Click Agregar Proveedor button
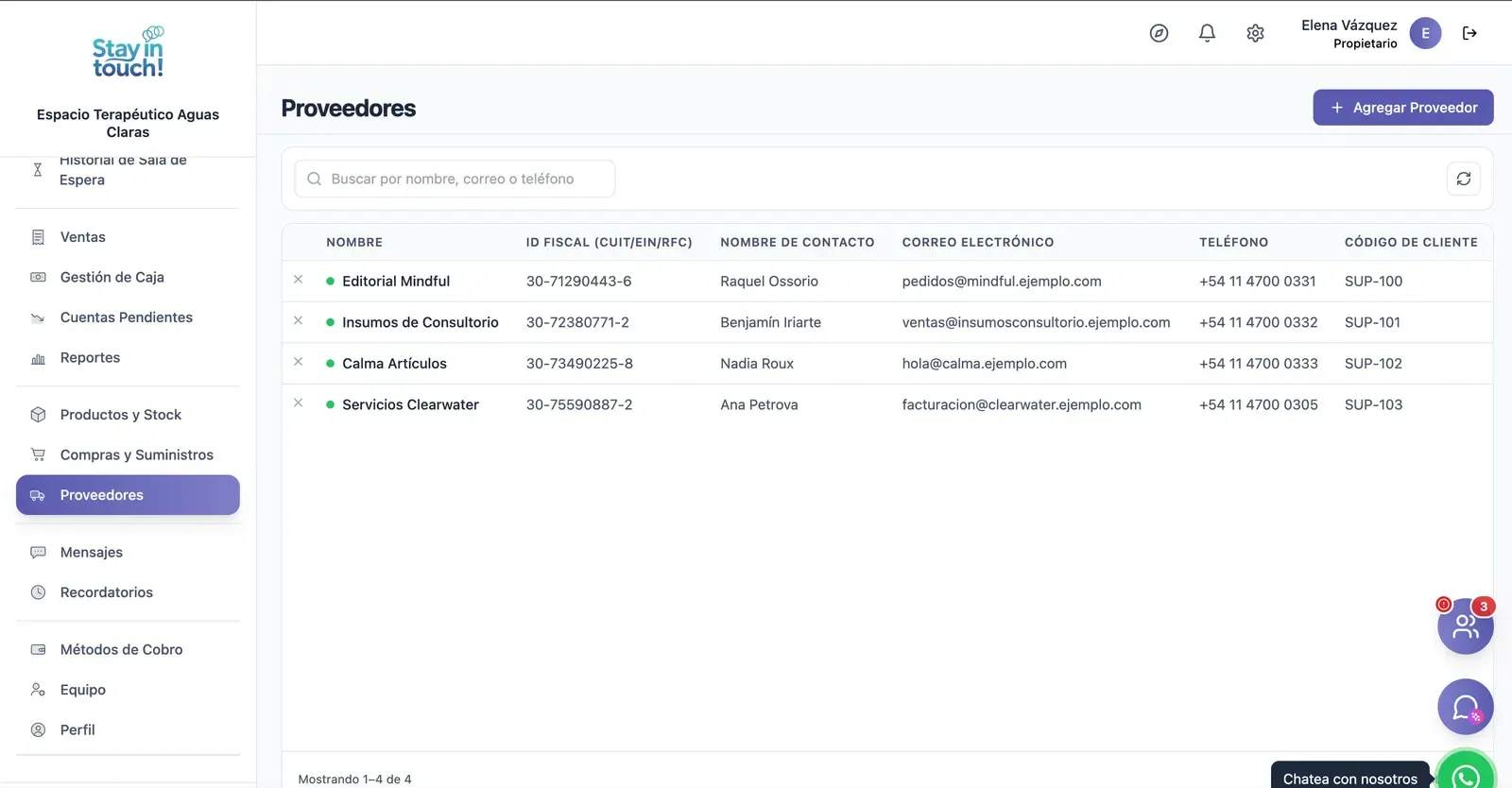Viewport: 1512px width, 788px height. (1403, 108)
